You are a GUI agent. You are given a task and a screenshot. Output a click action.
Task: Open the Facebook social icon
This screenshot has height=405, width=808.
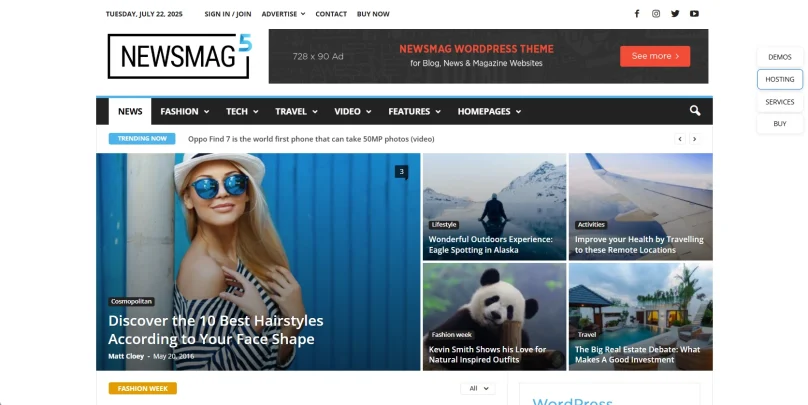pos(636,14)
